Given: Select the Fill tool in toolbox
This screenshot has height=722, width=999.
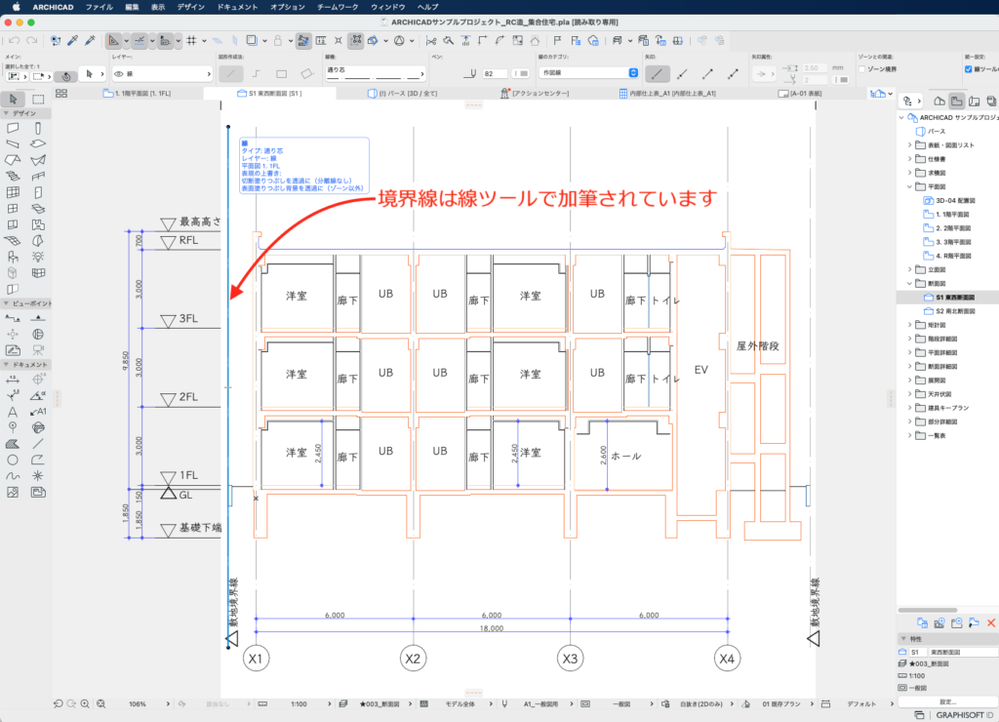Looking at the screenshot, I should (x=13, y=444).
